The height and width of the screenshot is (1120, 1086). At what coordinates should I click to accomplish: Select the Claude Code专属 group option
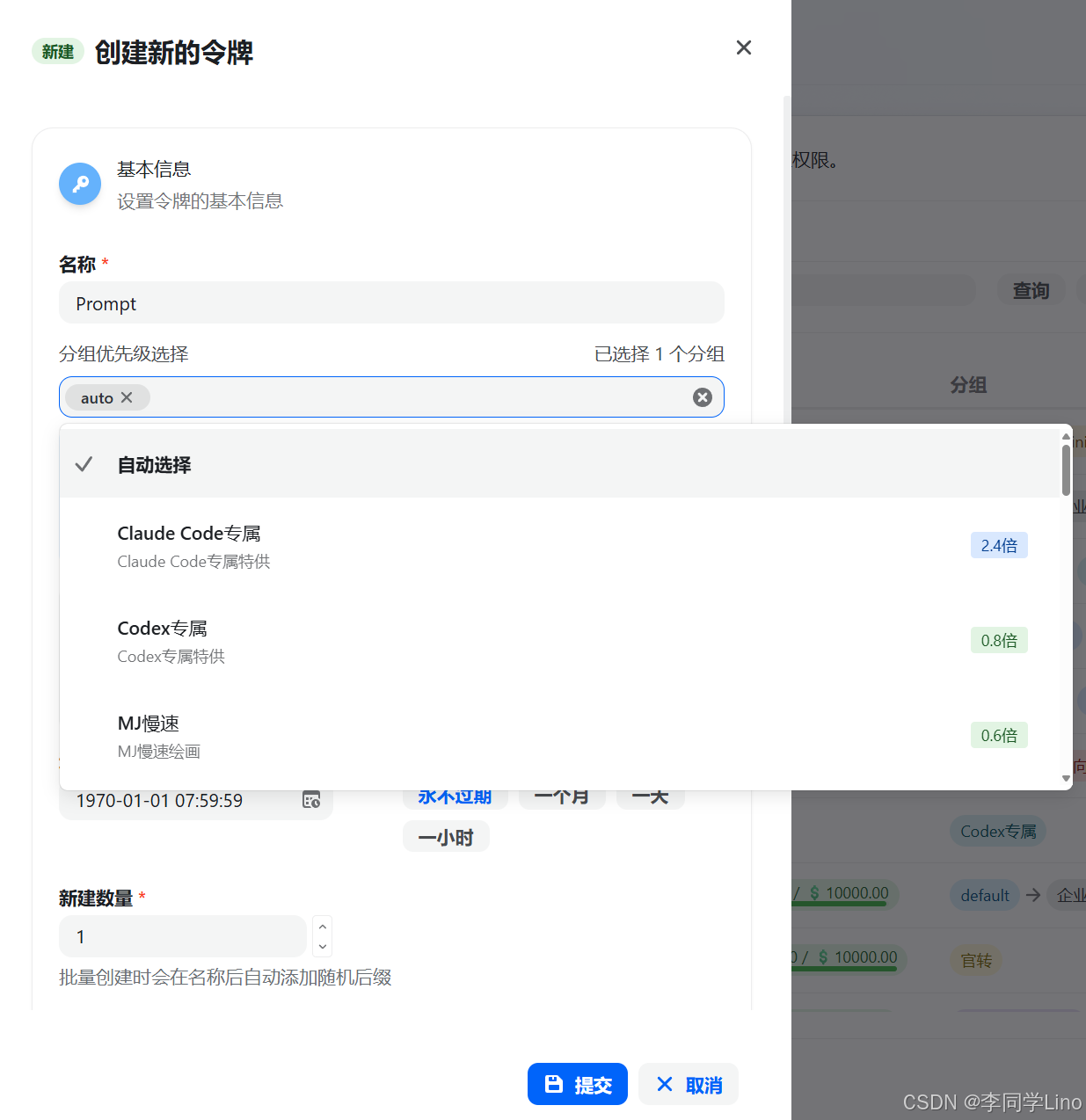pos(560,546)
